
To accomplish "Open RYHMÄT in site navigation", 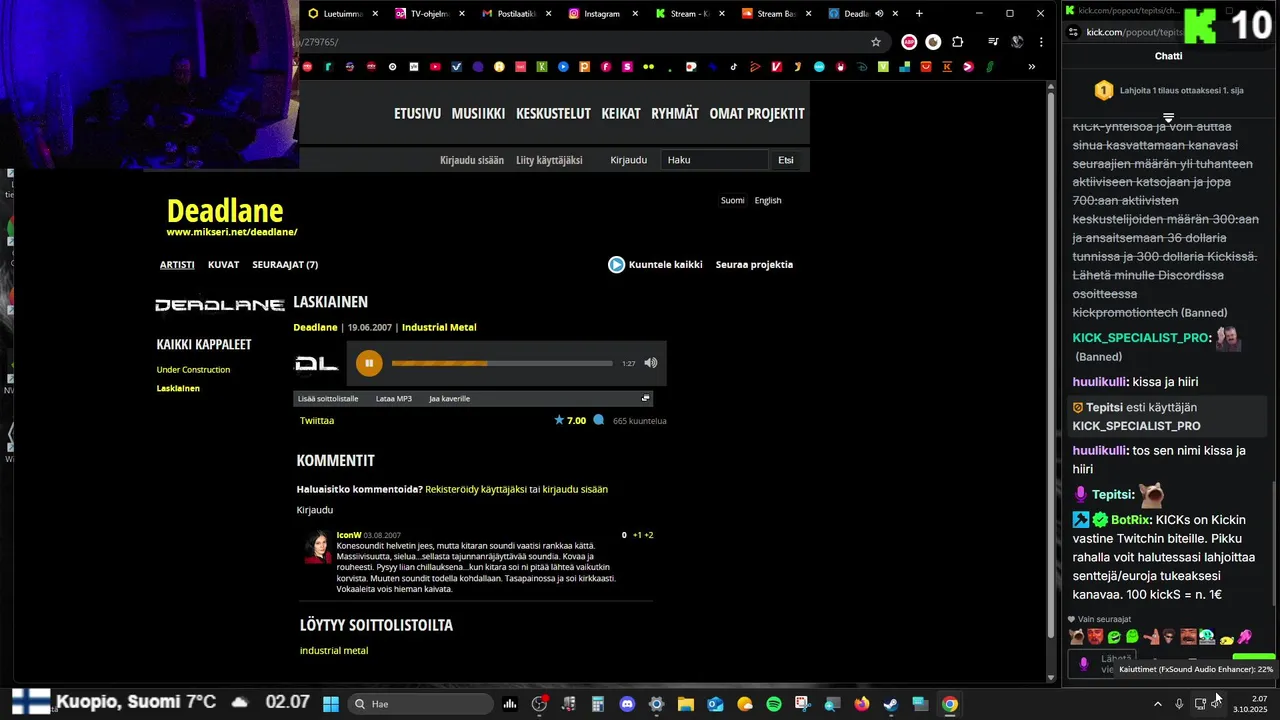I will tap(675, 114).
